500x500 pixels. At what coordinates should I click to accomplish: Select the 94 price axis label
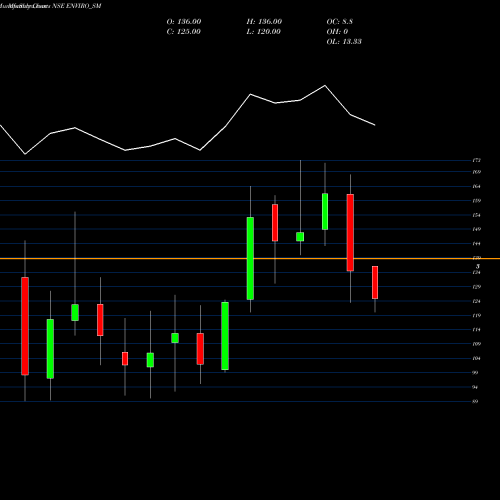(476, 387)
